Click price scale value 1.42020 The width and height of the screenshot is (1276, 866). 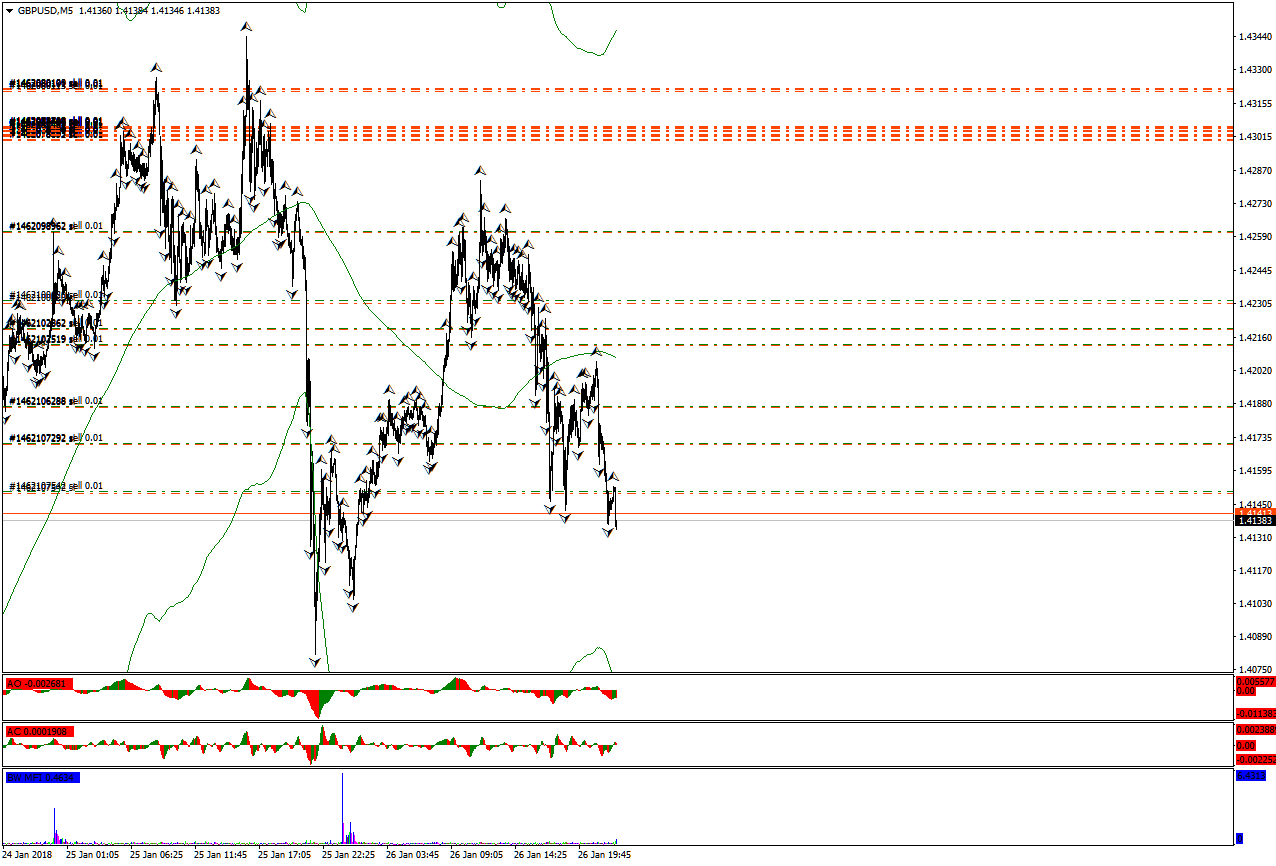[x=1254, y=370]
